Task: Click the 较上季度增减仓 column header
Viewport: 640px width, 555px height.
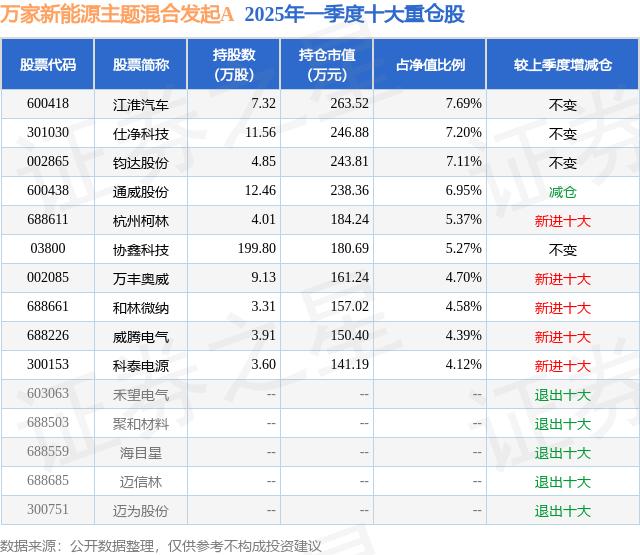Action: pos(562,64)
